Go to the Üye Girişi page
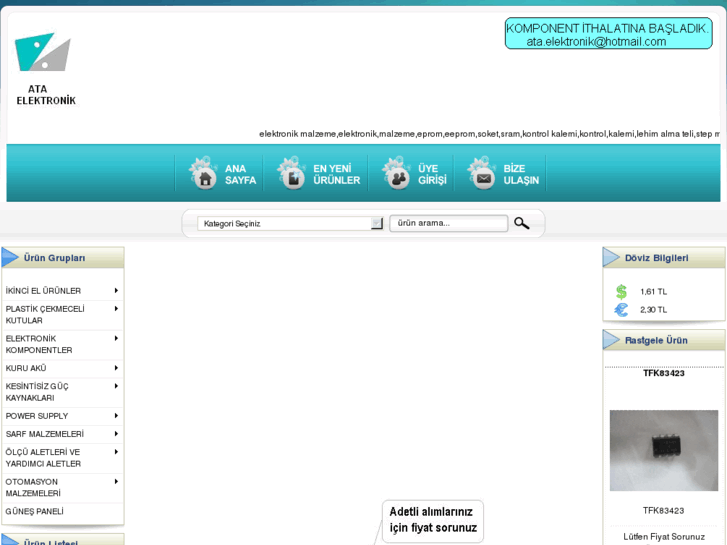 (432, 174)
